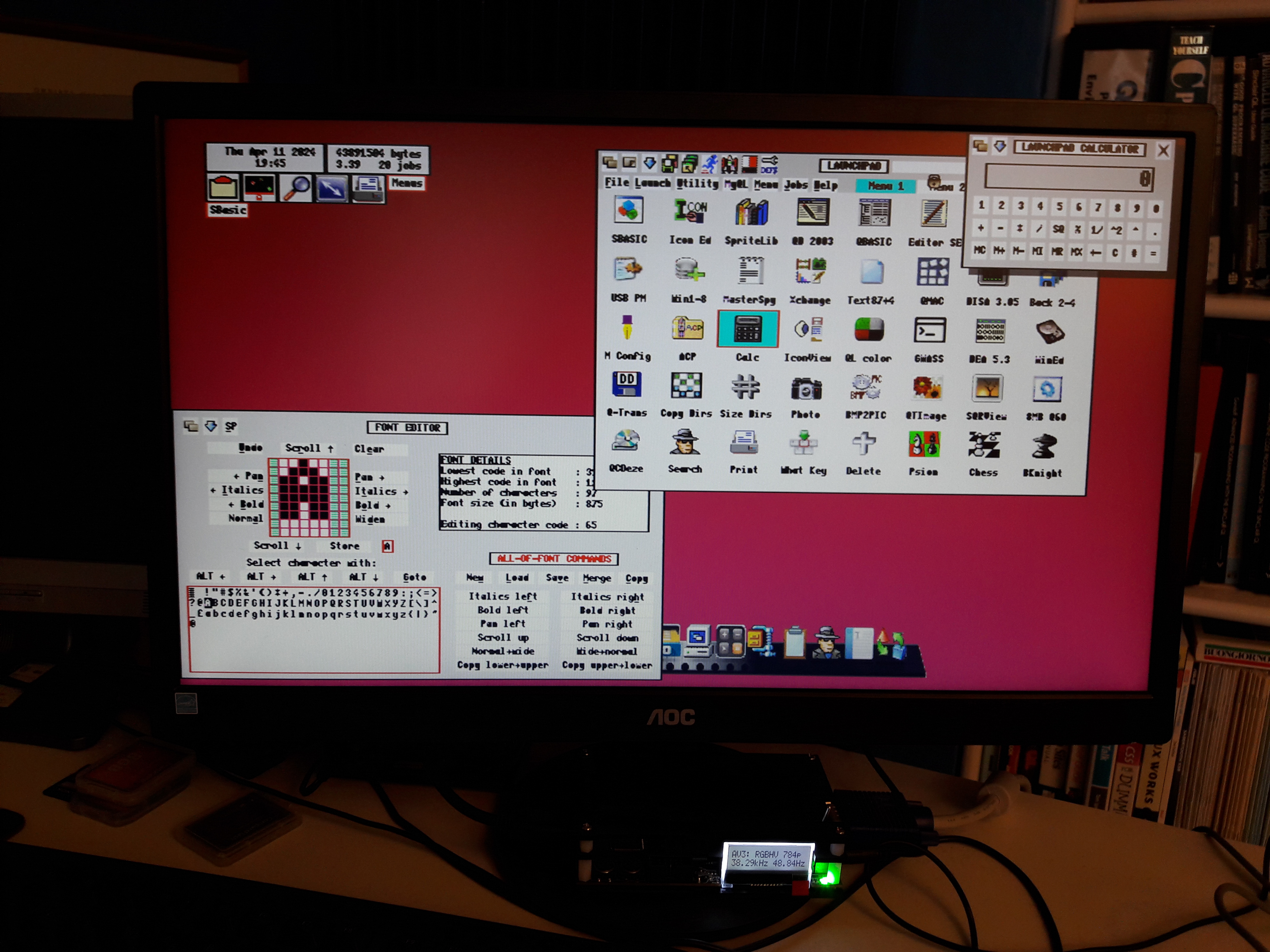Open Size Dirs icon
Image resolution: width=1270 pixels, height=952 pixels.
point(746,387)
